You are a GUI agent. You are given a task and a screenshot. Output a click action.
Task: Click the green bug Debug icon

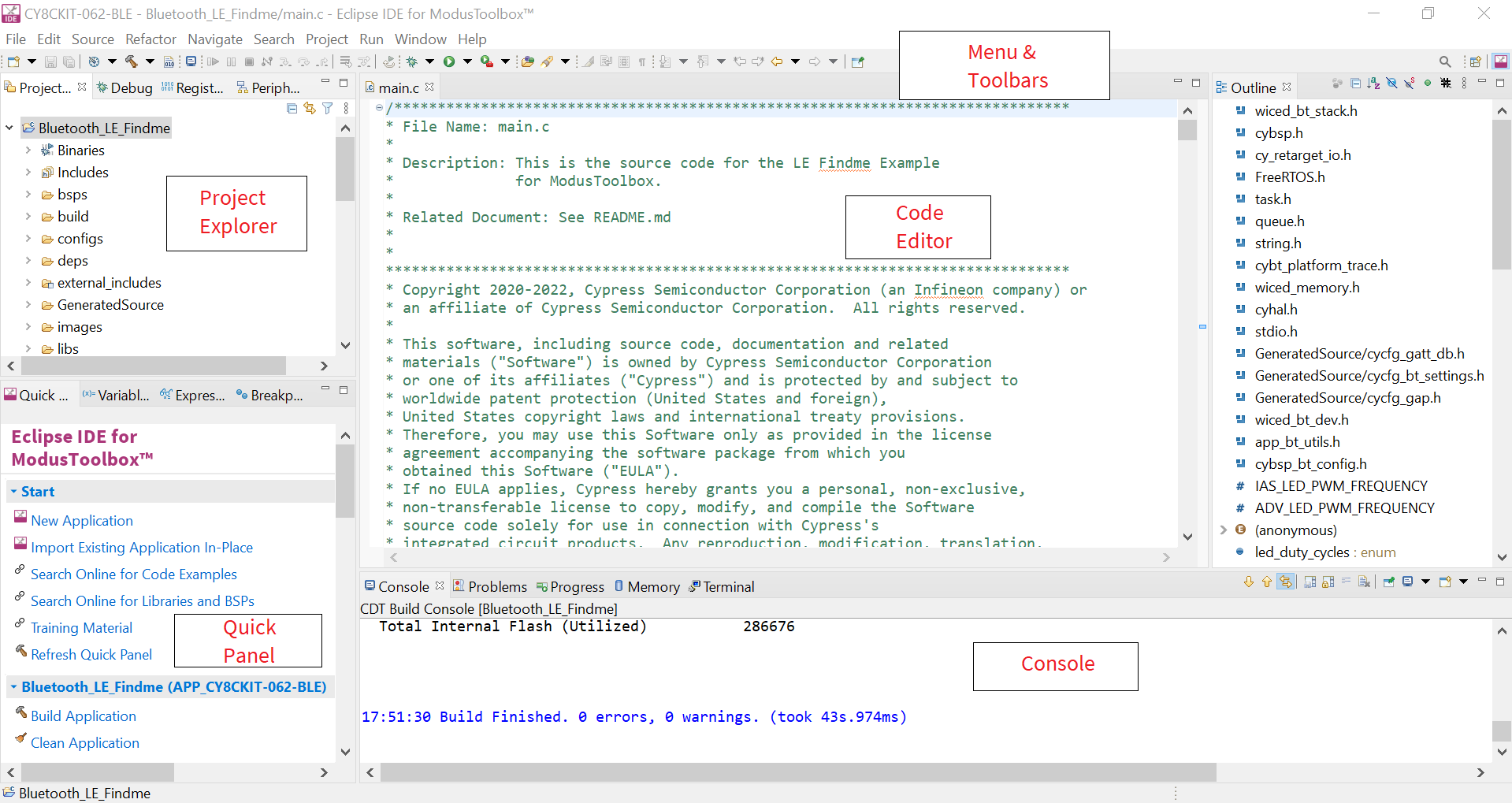coord(411,61)
